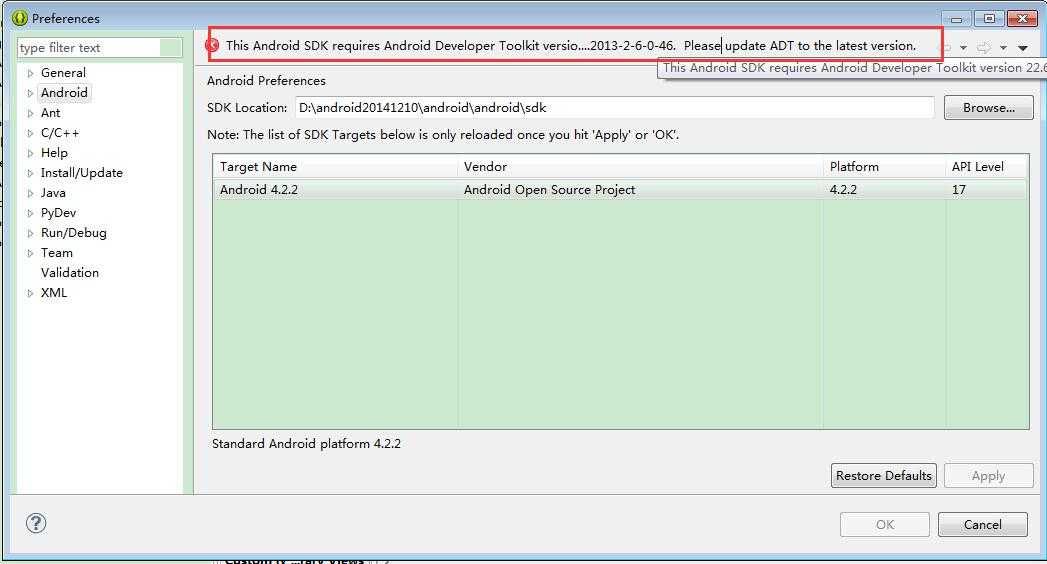This screenshot has height=564, width=1047.
Task: Expand the Install/Update node
Action: pos(30,174)
